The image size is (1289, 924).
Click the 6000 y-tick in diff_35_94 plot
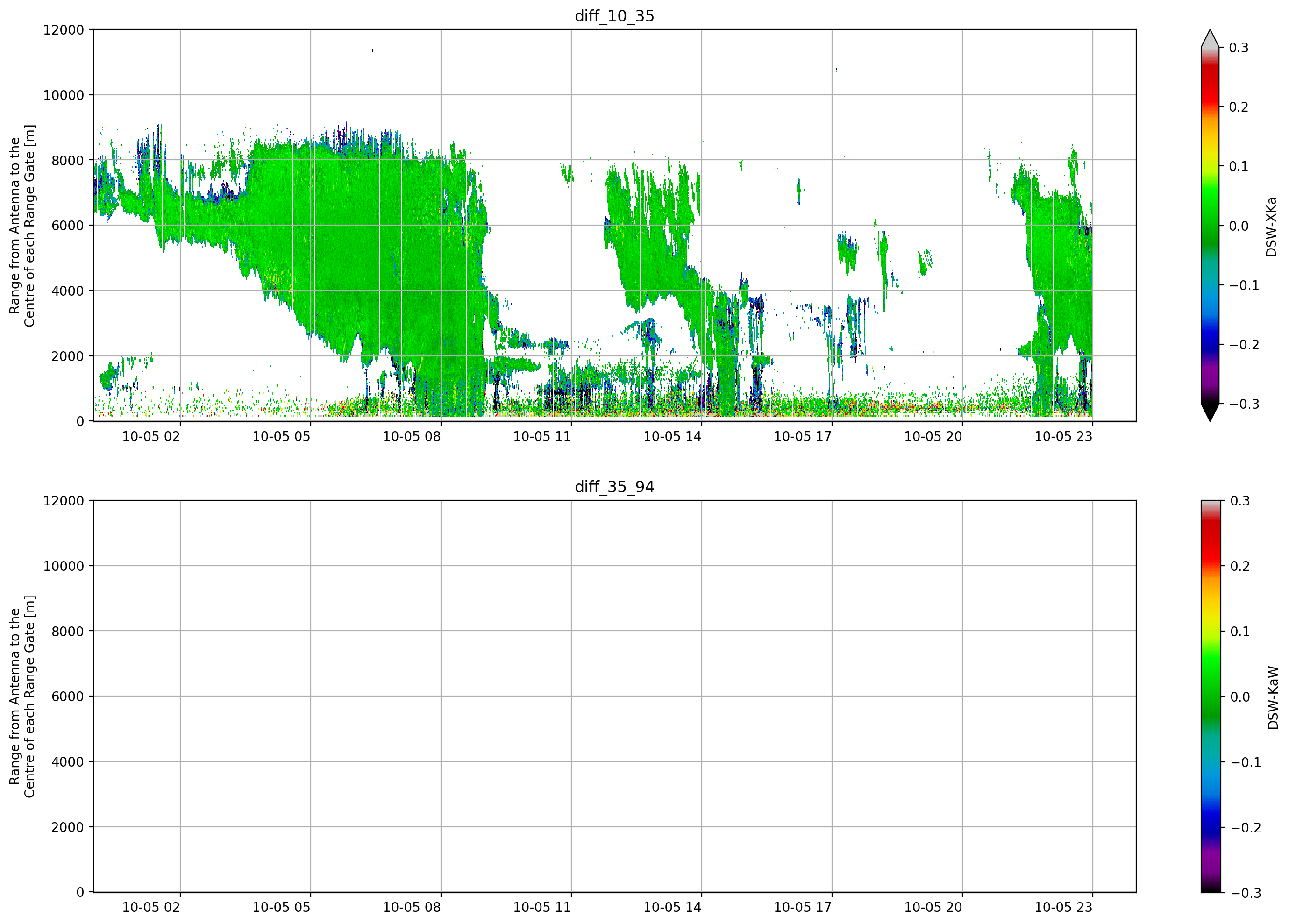click(68, 697)
